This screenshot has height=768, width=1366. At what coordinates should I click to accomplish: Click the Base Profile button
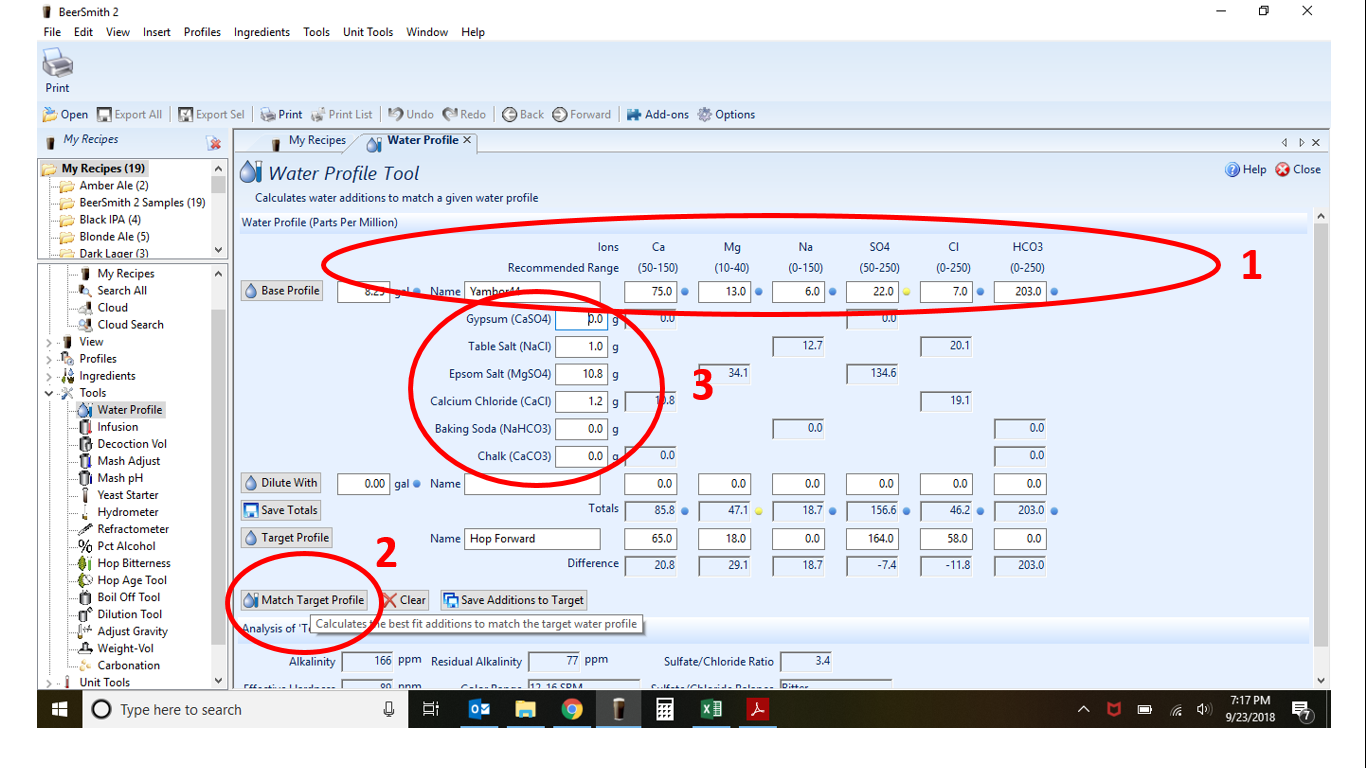point(282,291)
